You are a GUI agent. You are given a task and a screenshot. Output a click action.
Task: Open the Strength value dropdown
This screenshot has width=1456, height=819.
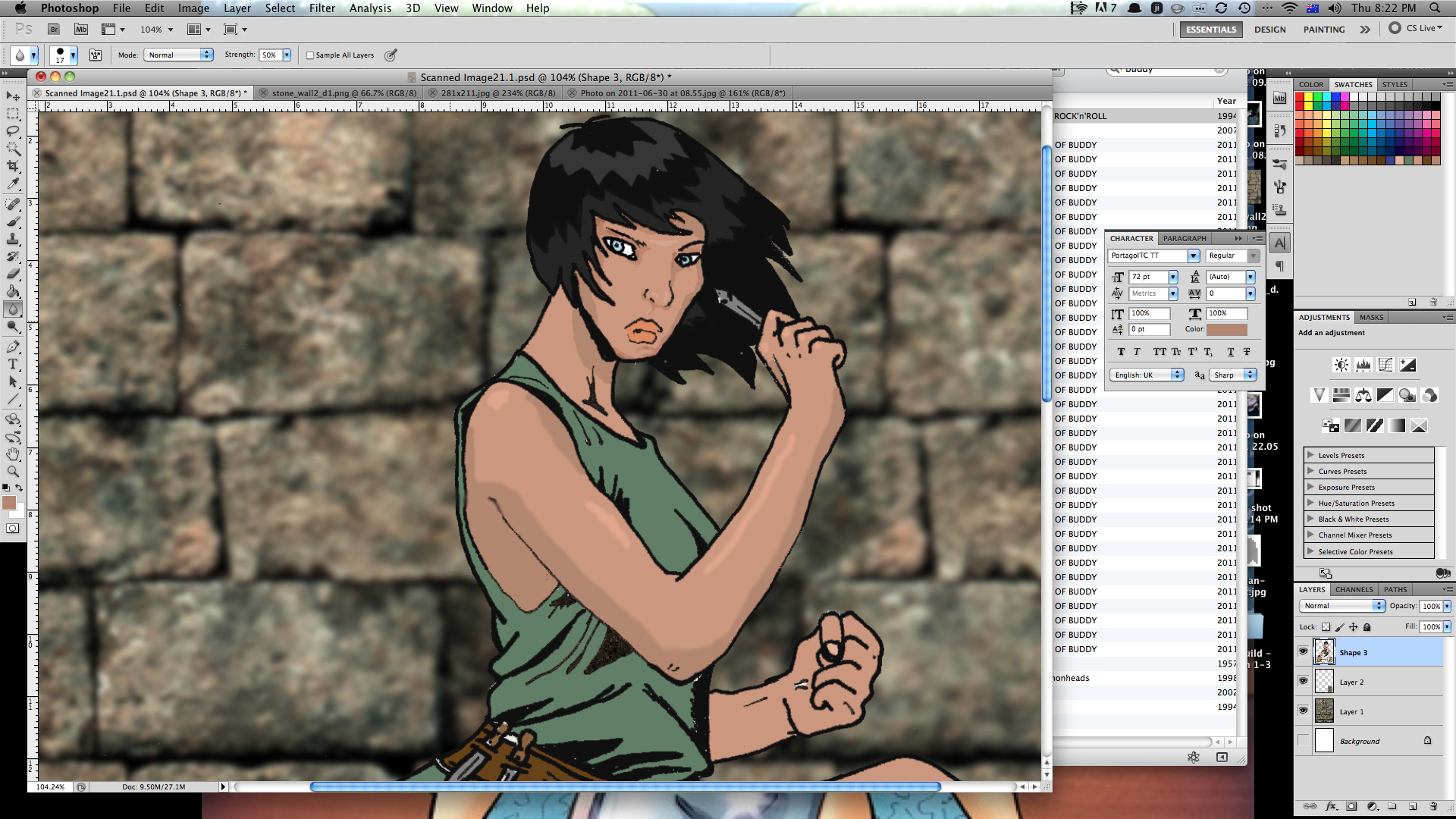[287, 55]
